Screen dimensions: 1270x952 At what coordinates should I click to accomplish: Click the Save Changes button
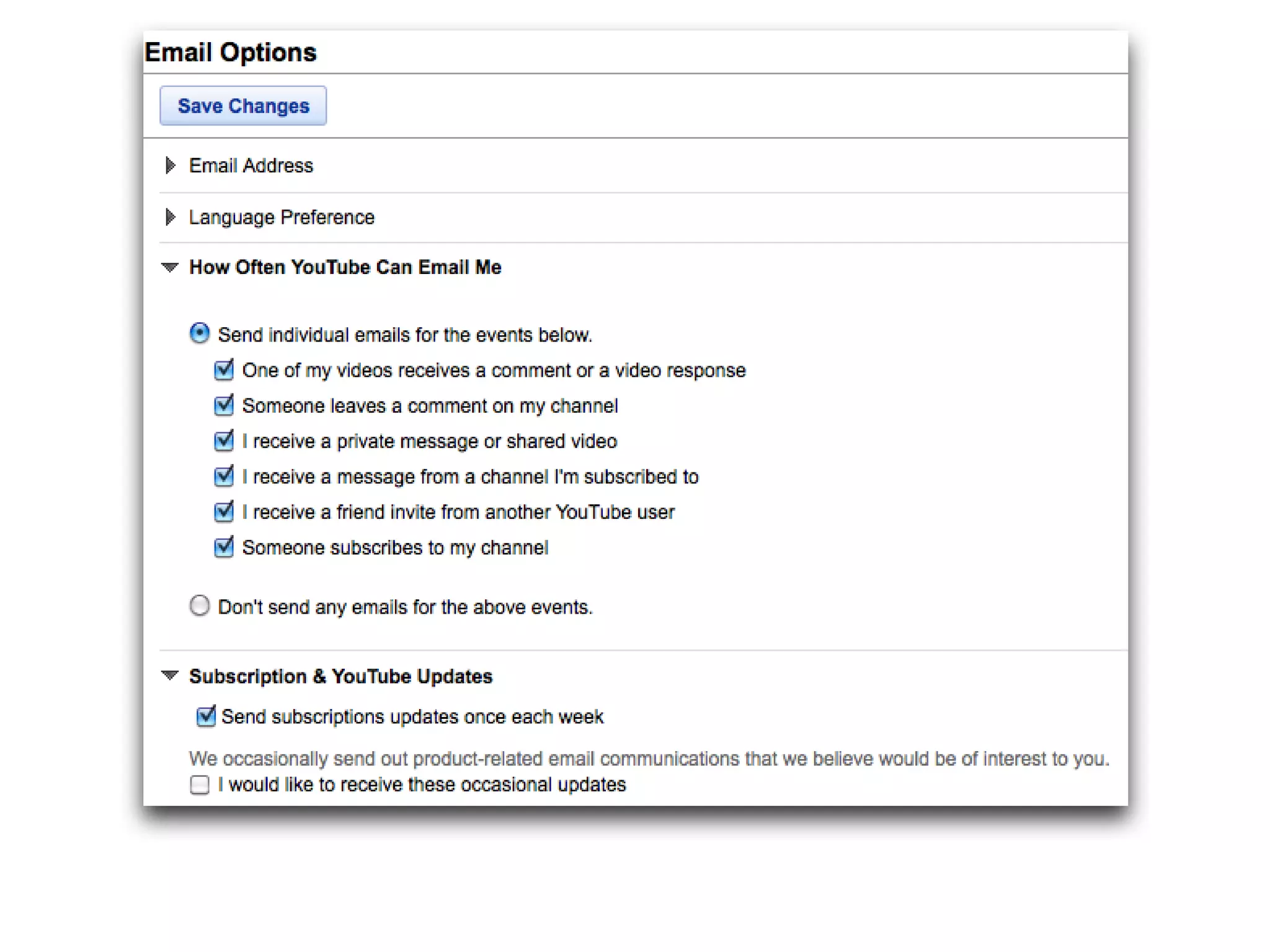[x=242, y=106]
